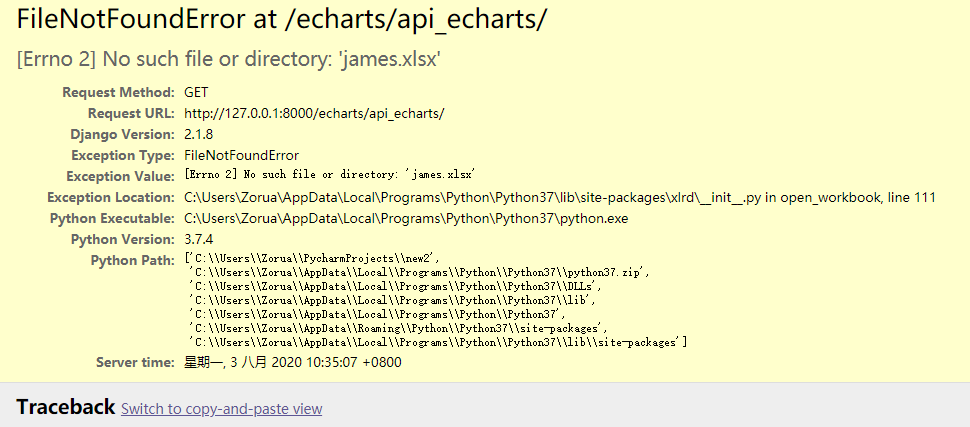The image size is (970, 427).
Task: Click the Roaming site-packages path entry
Action: pos(398,328)
